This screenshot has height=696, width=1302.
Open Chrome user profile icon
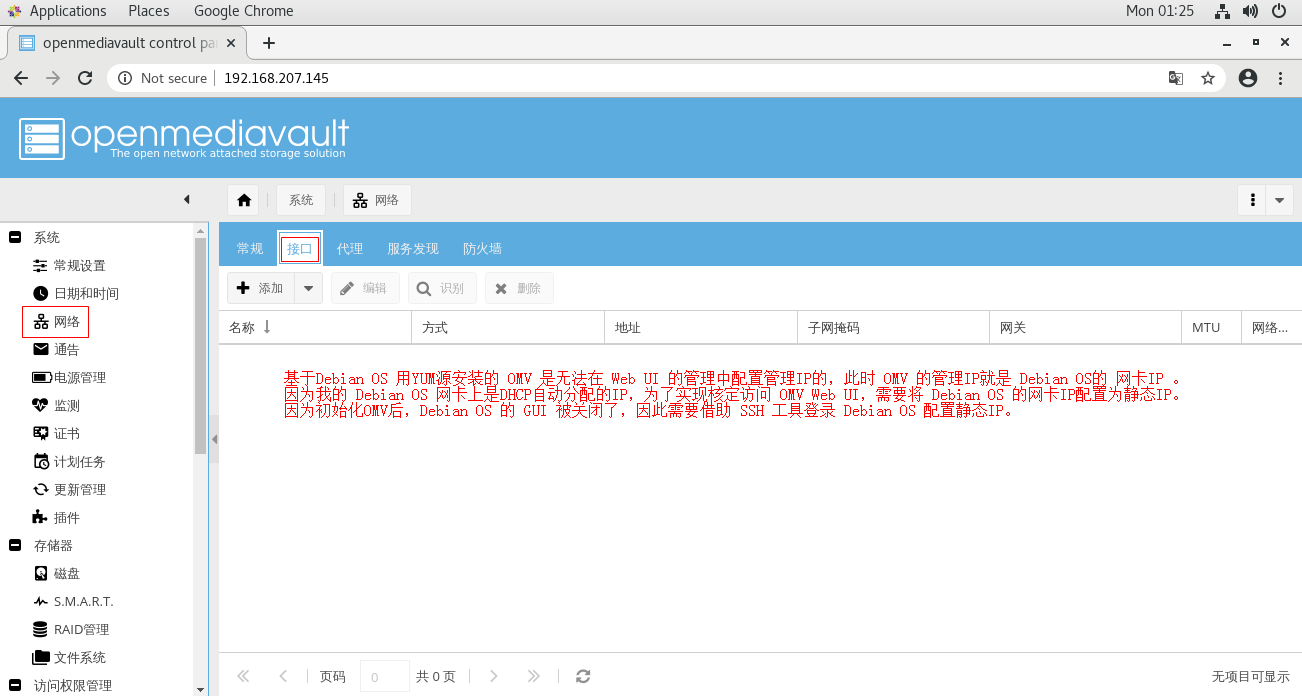pos(1247,78)
